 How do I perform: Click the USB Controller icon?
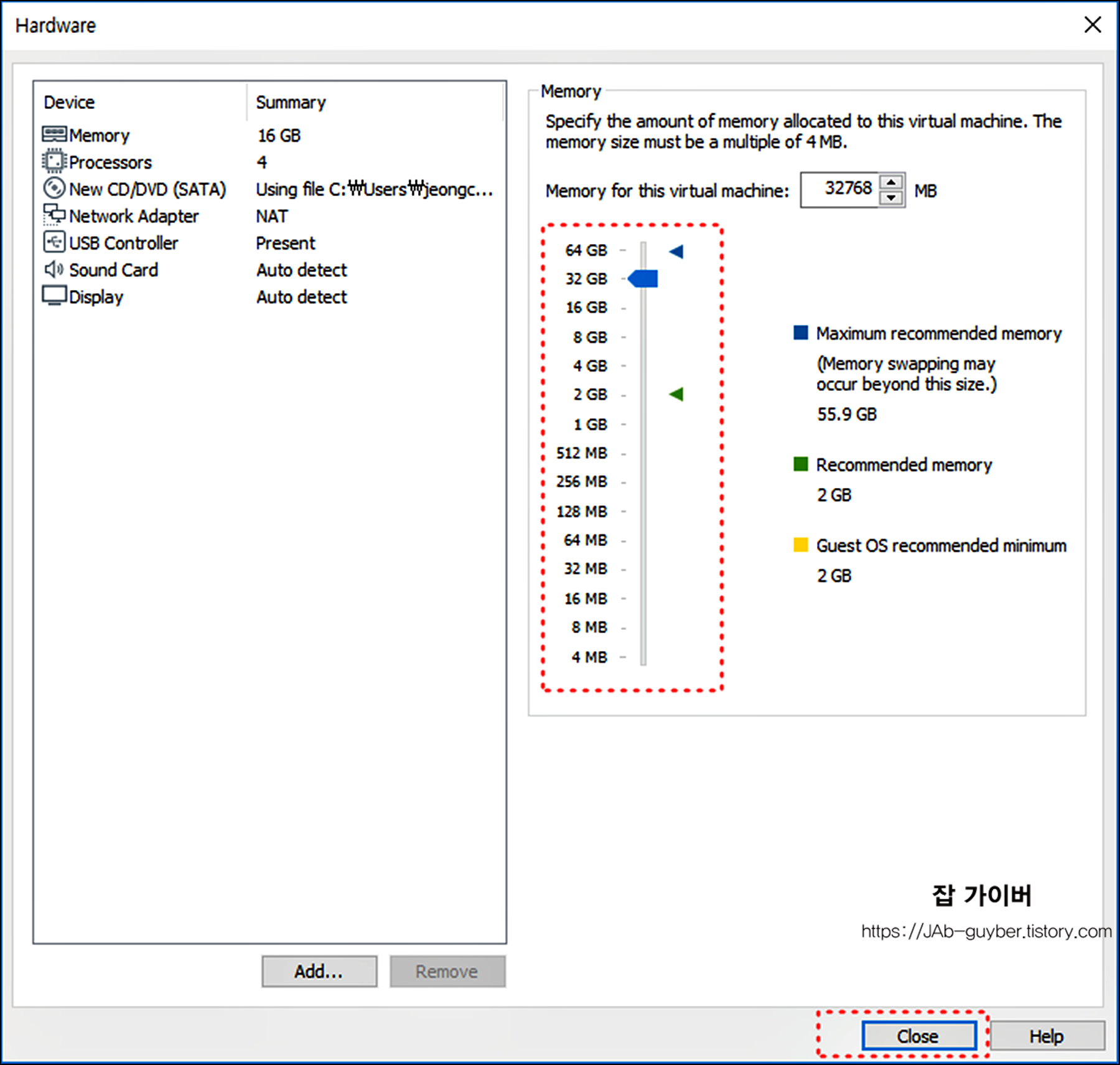click(54, 242)
